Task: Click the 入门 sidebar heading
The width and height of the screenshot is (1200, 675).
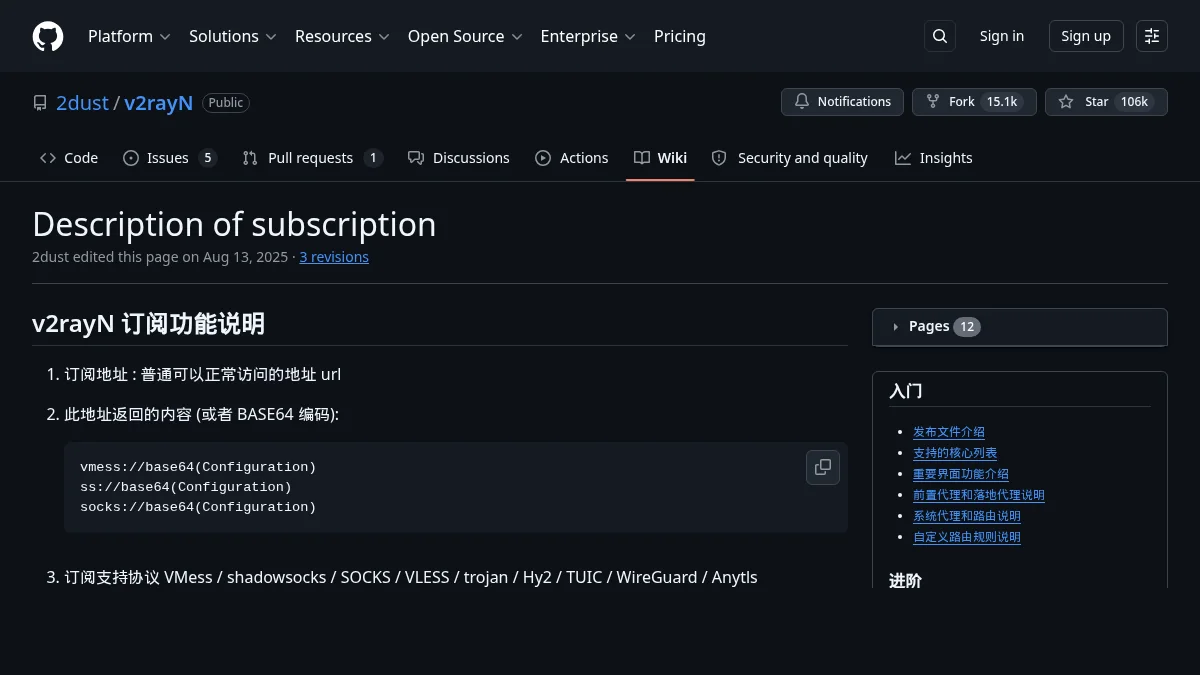Action: point(906,391)
